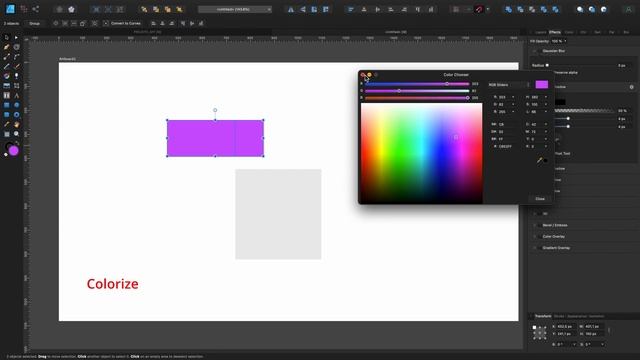The width and height of the screenshot is (640, 360).
Task: Click the Subtract boolean operation icon
Action: pyautogui.click(x=520, y=9)
